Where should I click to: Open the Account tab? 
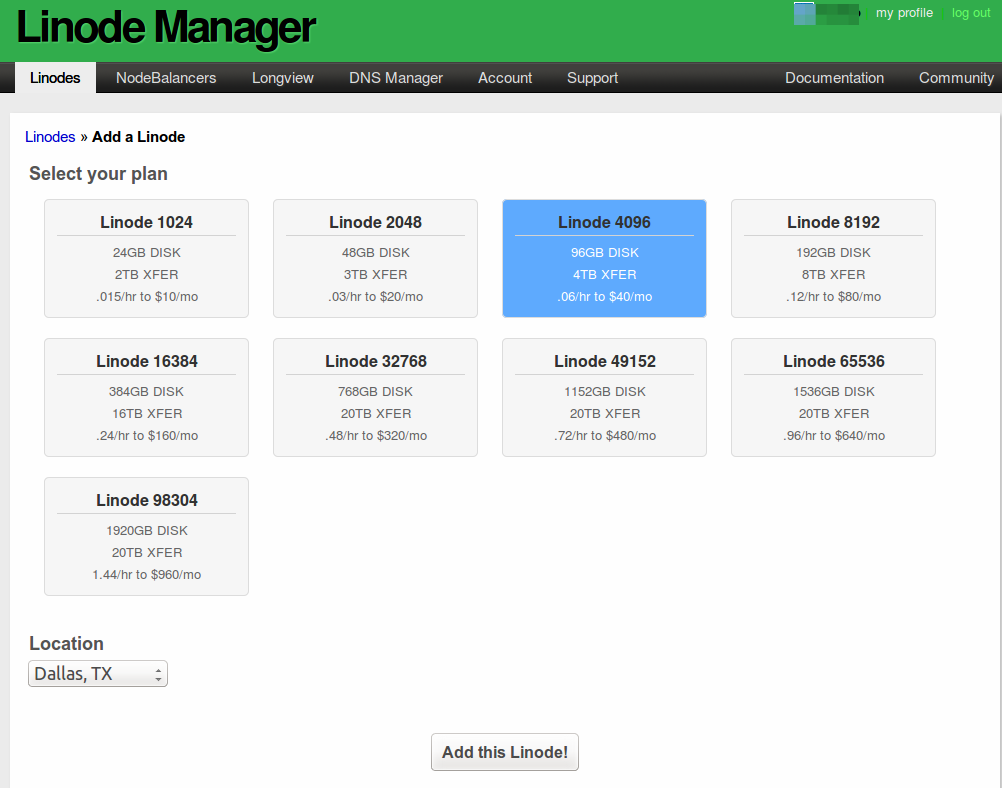(505, 78)
